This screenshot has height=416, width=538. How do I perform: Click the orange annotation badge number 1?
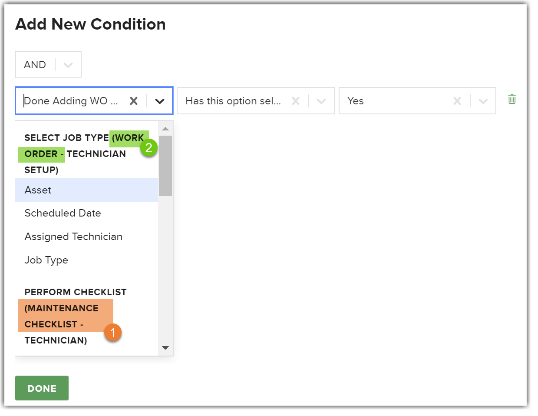coord(113,333)
